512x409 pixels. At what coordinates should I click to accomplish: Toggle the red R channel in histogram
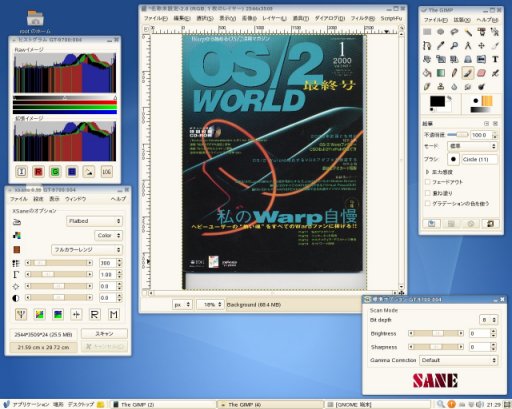click(38, 172)
